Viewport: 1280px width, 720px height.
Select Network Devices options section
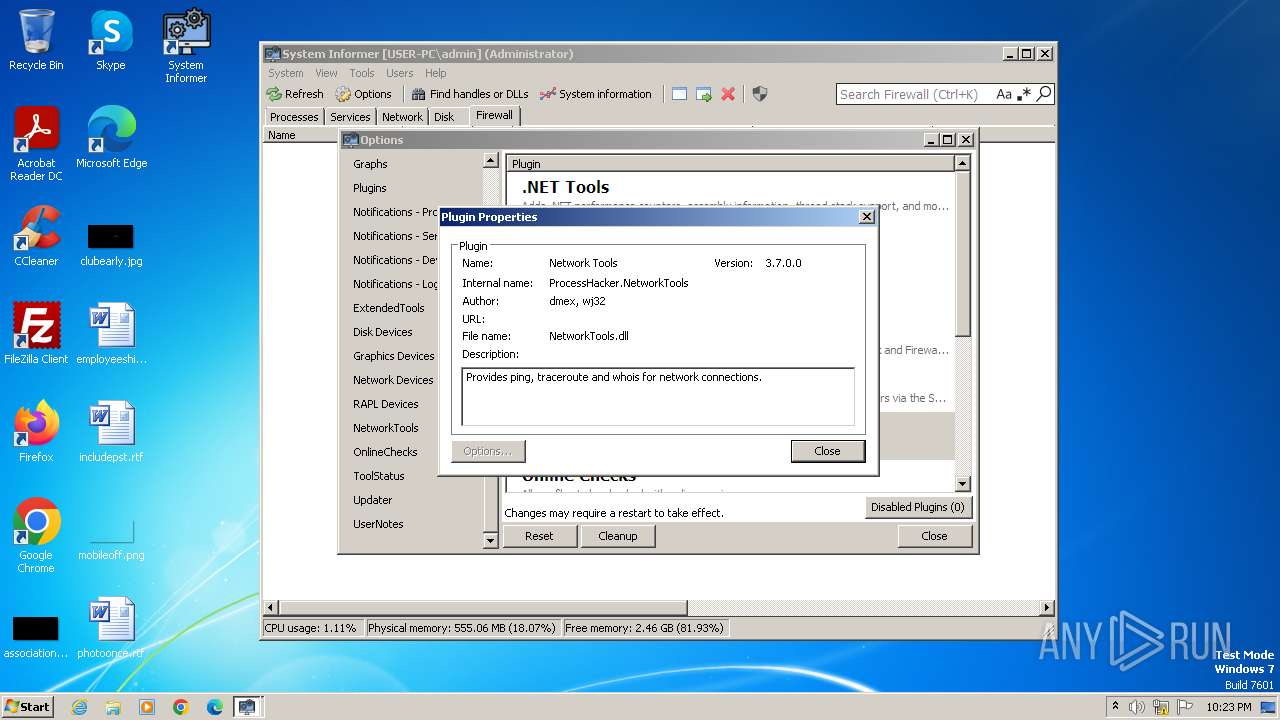tap(393, 380)
